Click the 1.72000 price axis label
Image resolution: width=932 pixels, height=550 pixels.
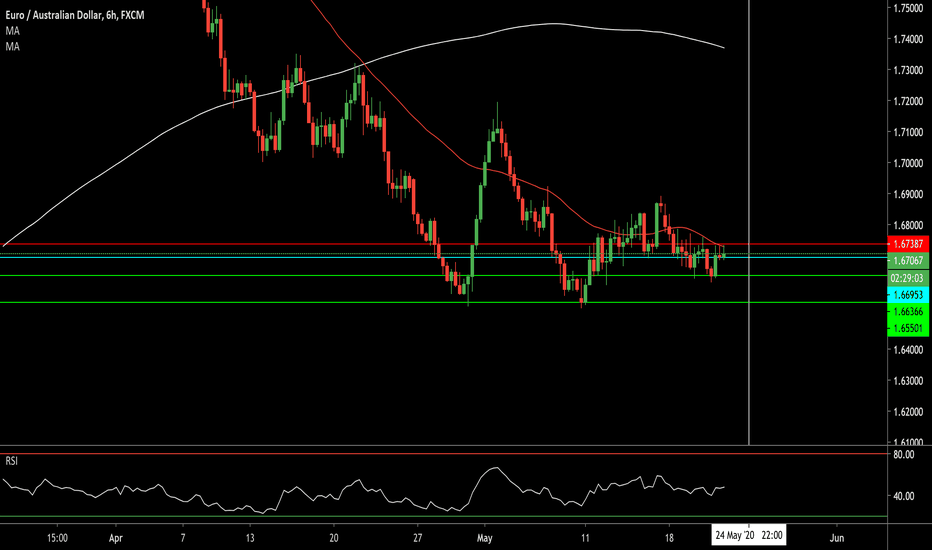[x=908, y=101]
